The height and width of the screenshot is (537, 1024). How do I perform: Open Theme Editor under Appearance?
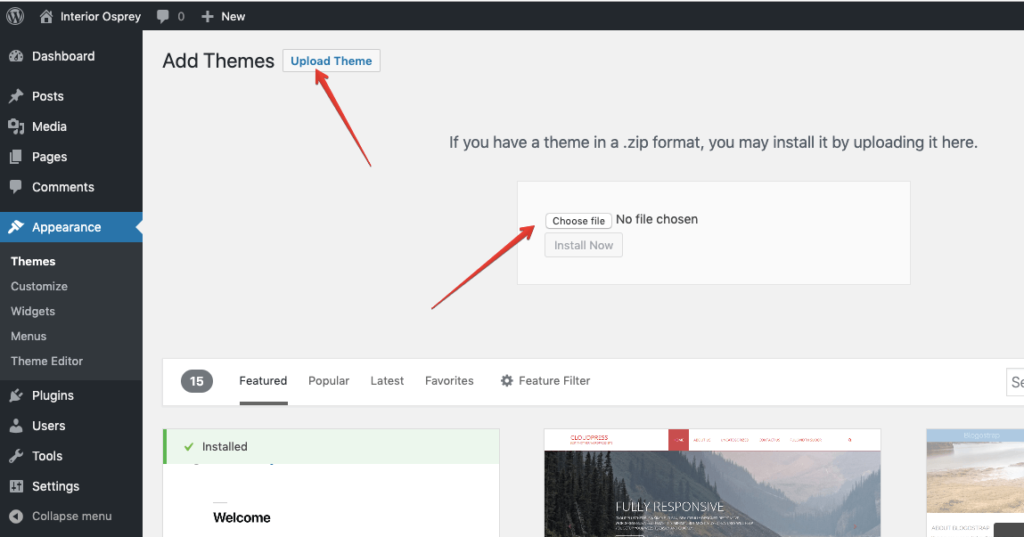point(47,361)
